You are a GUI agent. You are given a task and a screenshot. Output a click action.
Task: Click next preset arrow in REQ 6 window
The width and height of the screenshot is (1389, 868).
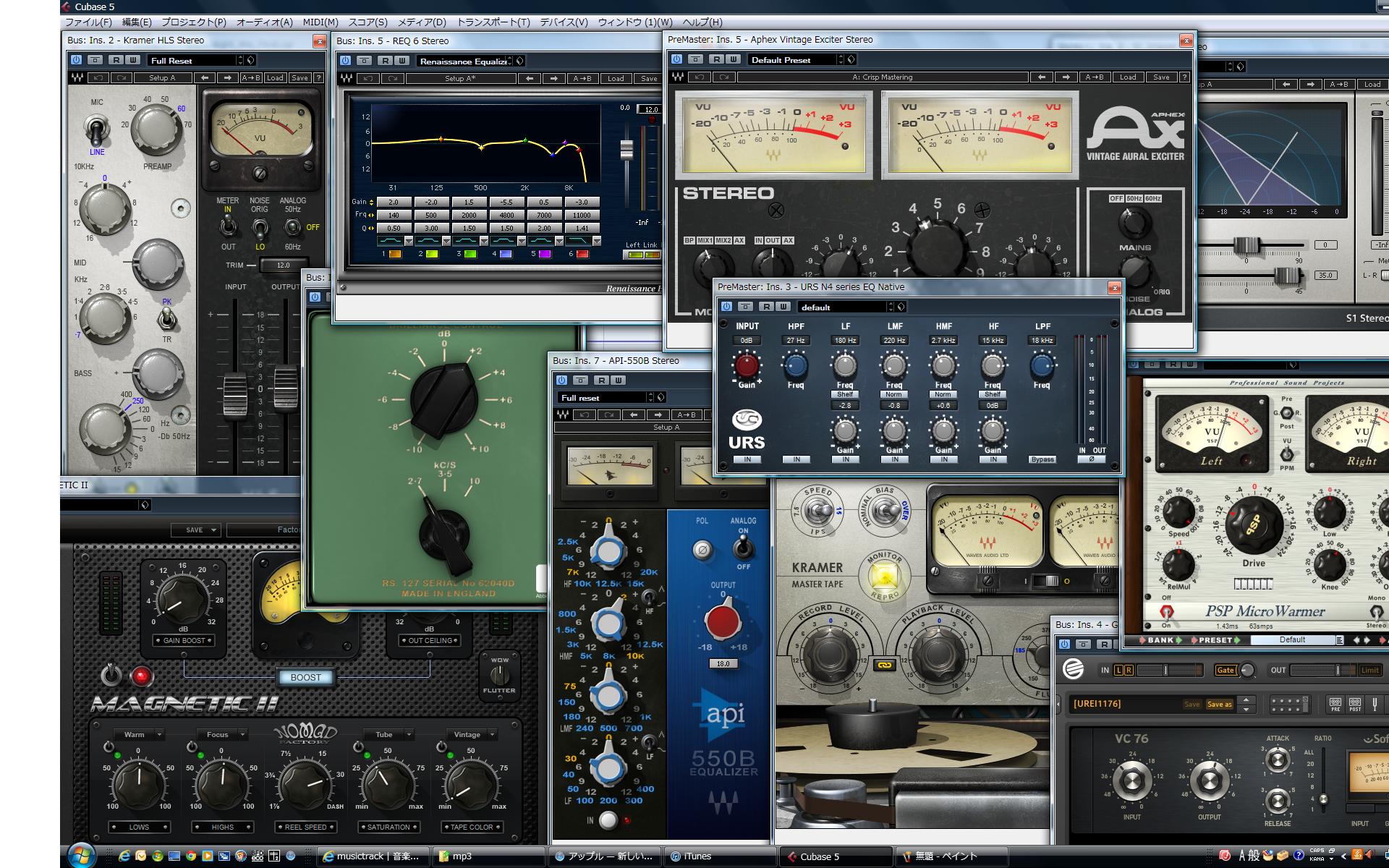pyautogui.click(x=553, y=78)
